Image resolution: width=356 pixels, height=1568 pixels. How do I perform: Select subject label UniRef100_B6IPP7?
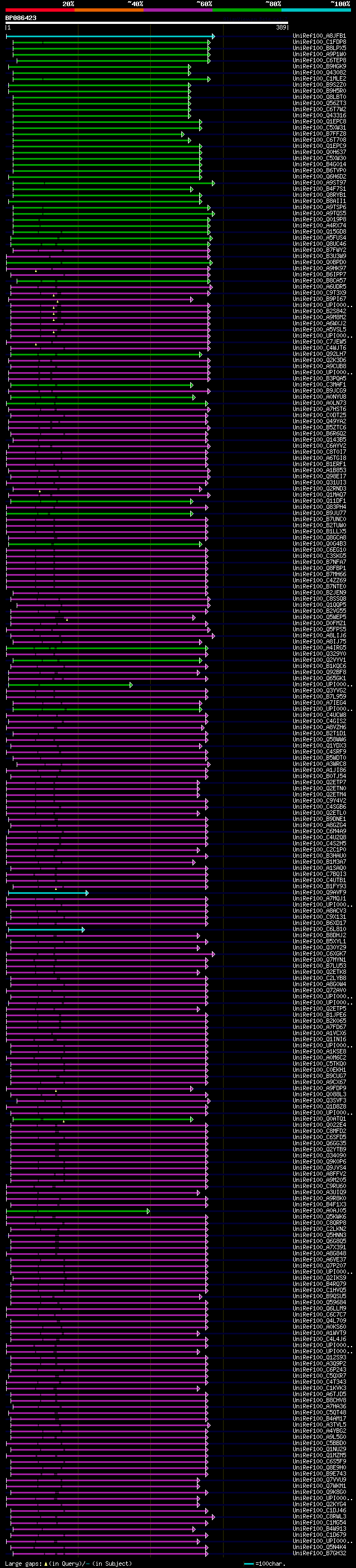coord(319,275)
